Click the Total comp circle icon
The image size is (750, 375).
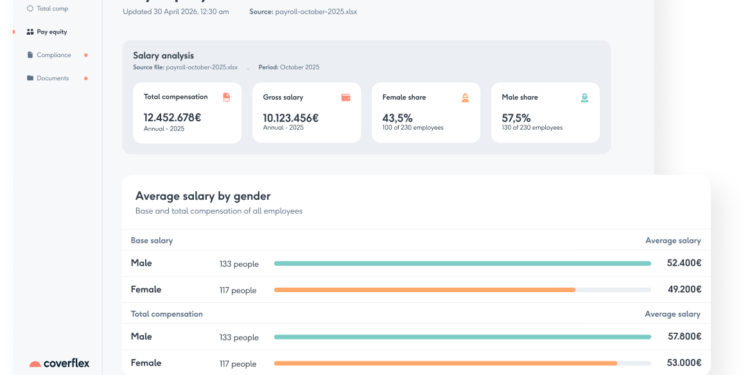coord(30,9)
